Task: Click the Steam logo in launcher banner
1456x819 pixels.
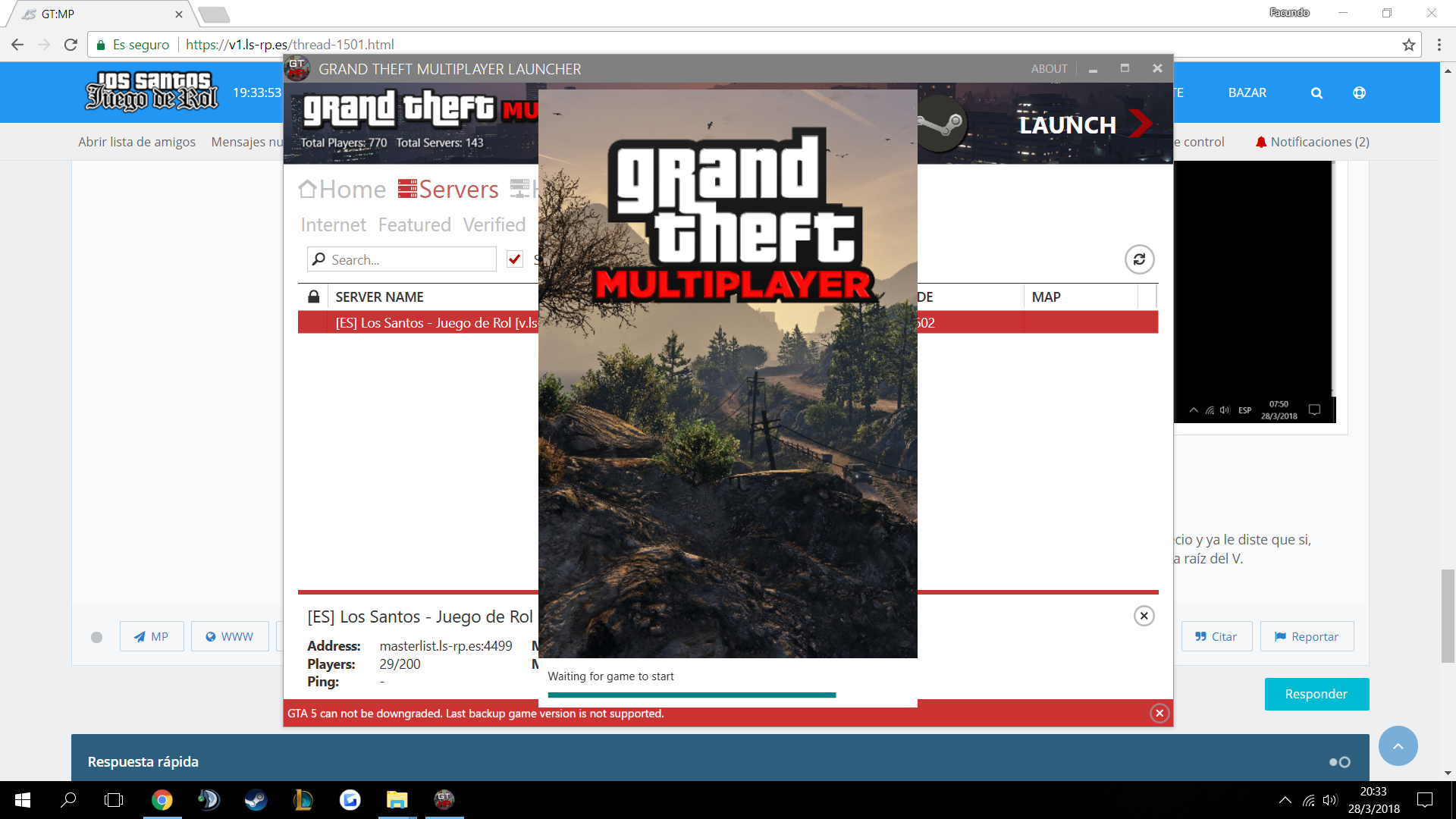Action: (x=941, y=124)
